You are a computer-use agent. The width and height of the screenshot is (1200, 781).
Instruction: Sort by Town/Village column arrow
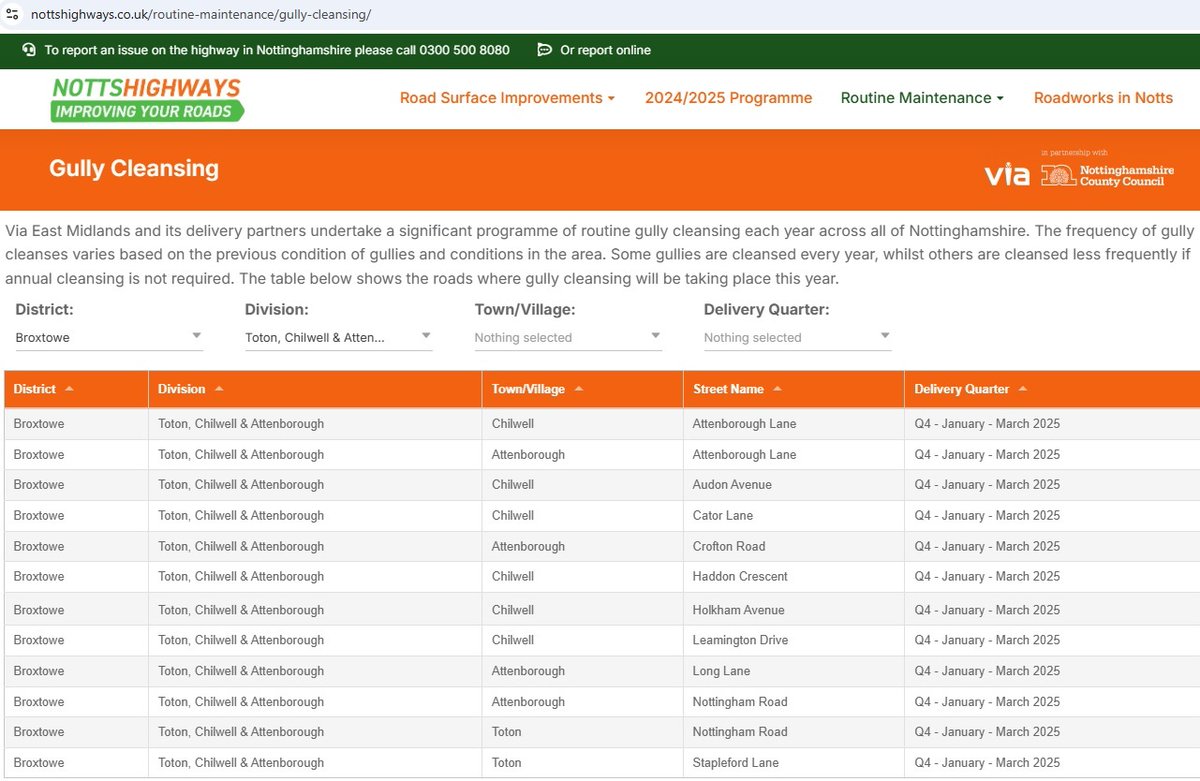tap(578, 389)
